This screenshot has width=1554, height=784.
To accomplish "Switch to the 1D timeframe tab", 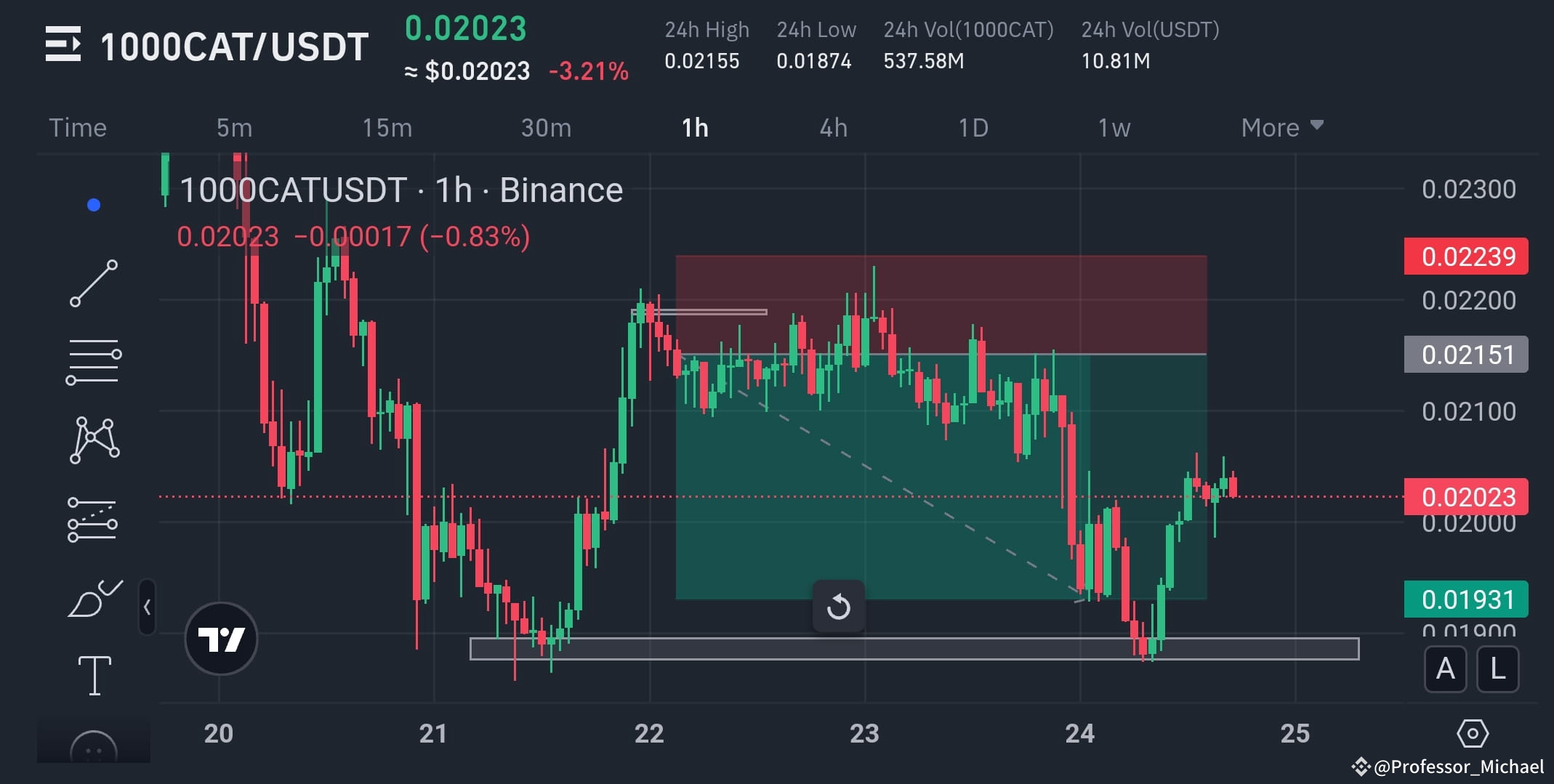I will [x=973, y=127].
